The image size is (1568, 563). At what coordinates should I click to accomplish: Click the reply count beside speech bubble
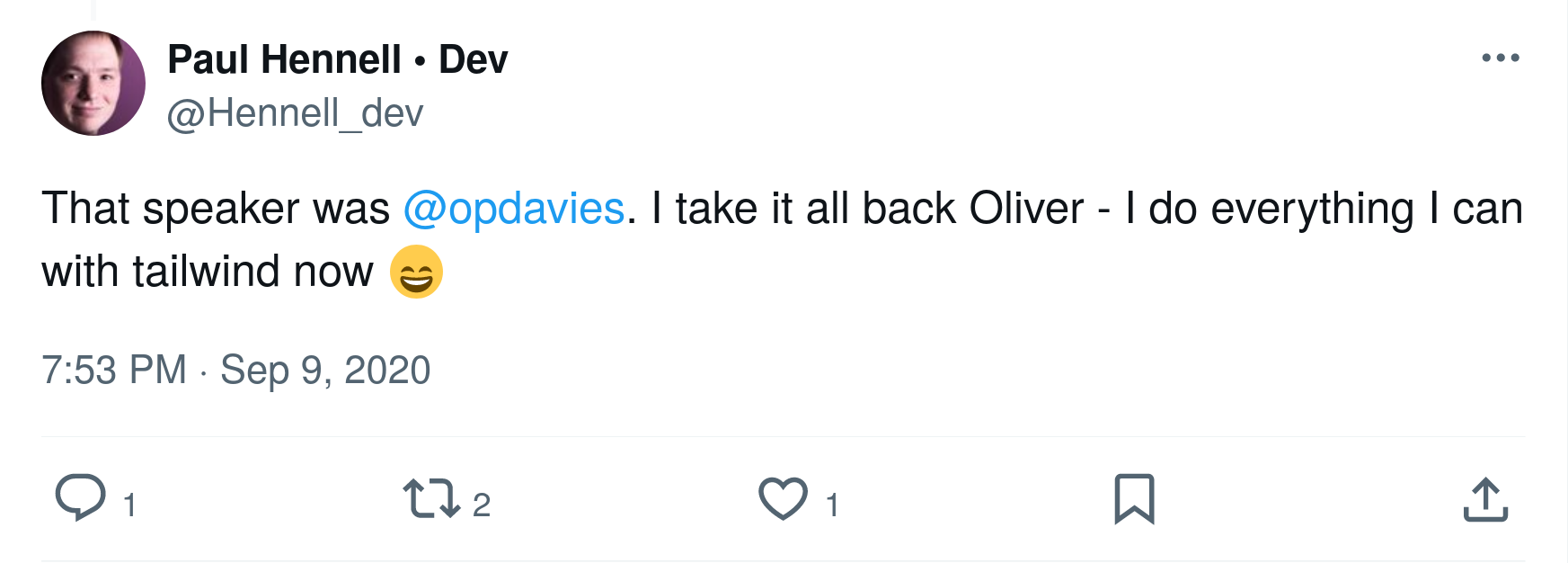click(130, 505)
